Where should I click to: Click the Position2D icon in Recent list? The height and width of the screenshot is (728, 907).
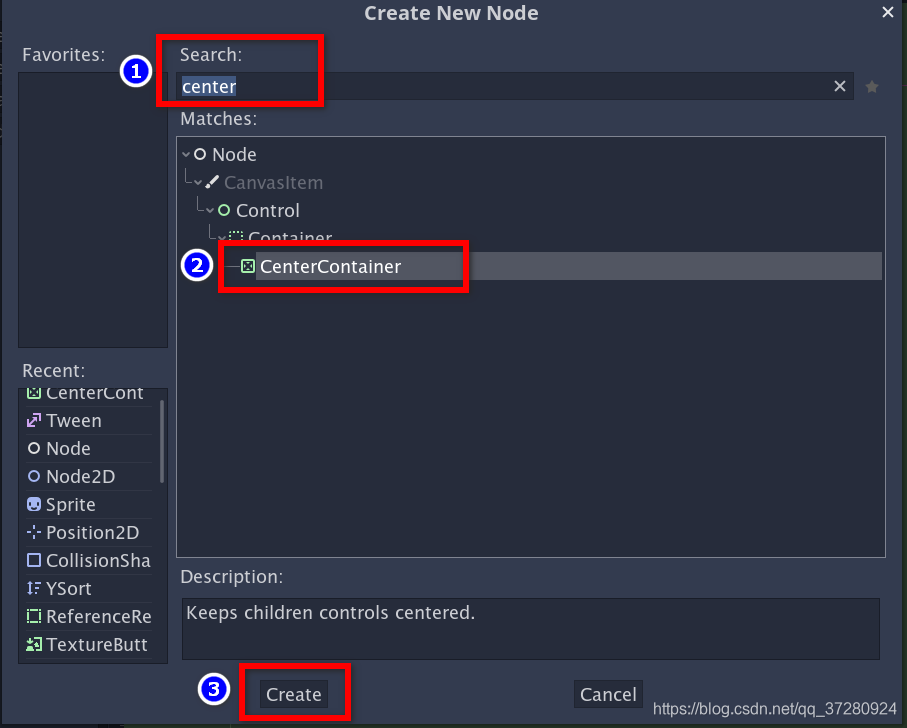(x=34, y=532)
